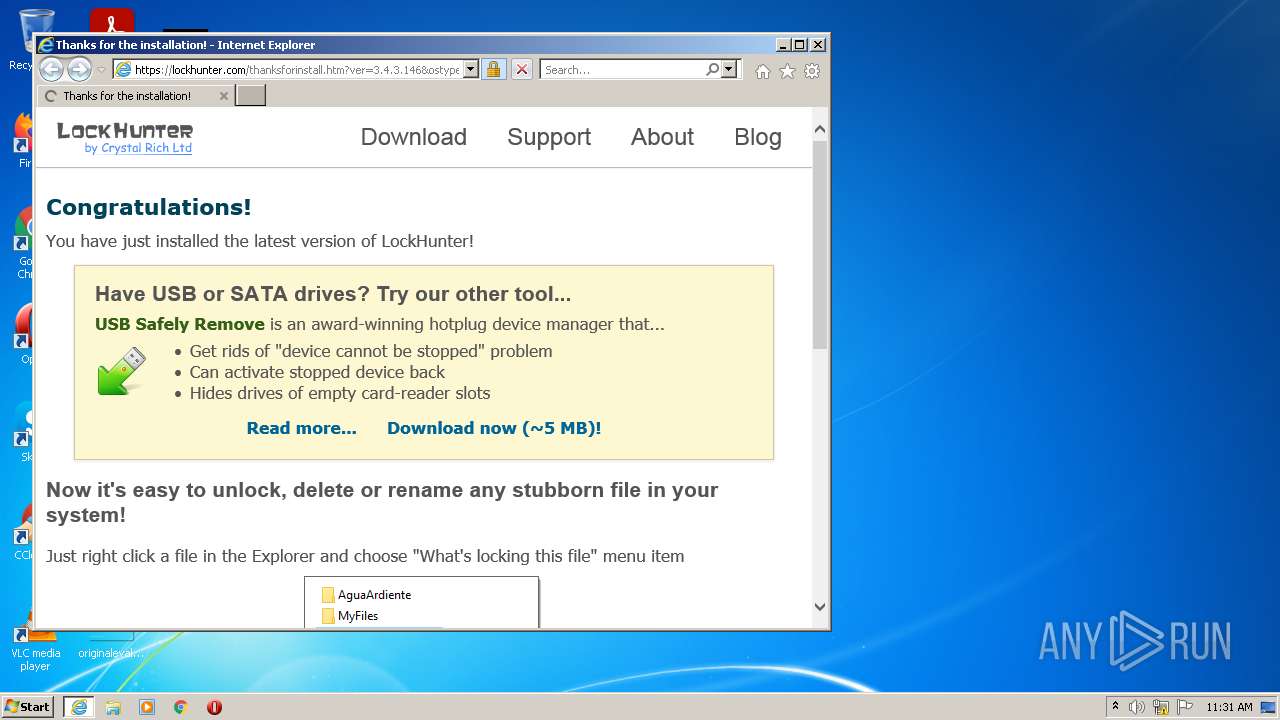Viewport: 1280px width, 720px height.
Task: Open the Adobe Reader desktop icon
Action: click(x=112, y=20)
